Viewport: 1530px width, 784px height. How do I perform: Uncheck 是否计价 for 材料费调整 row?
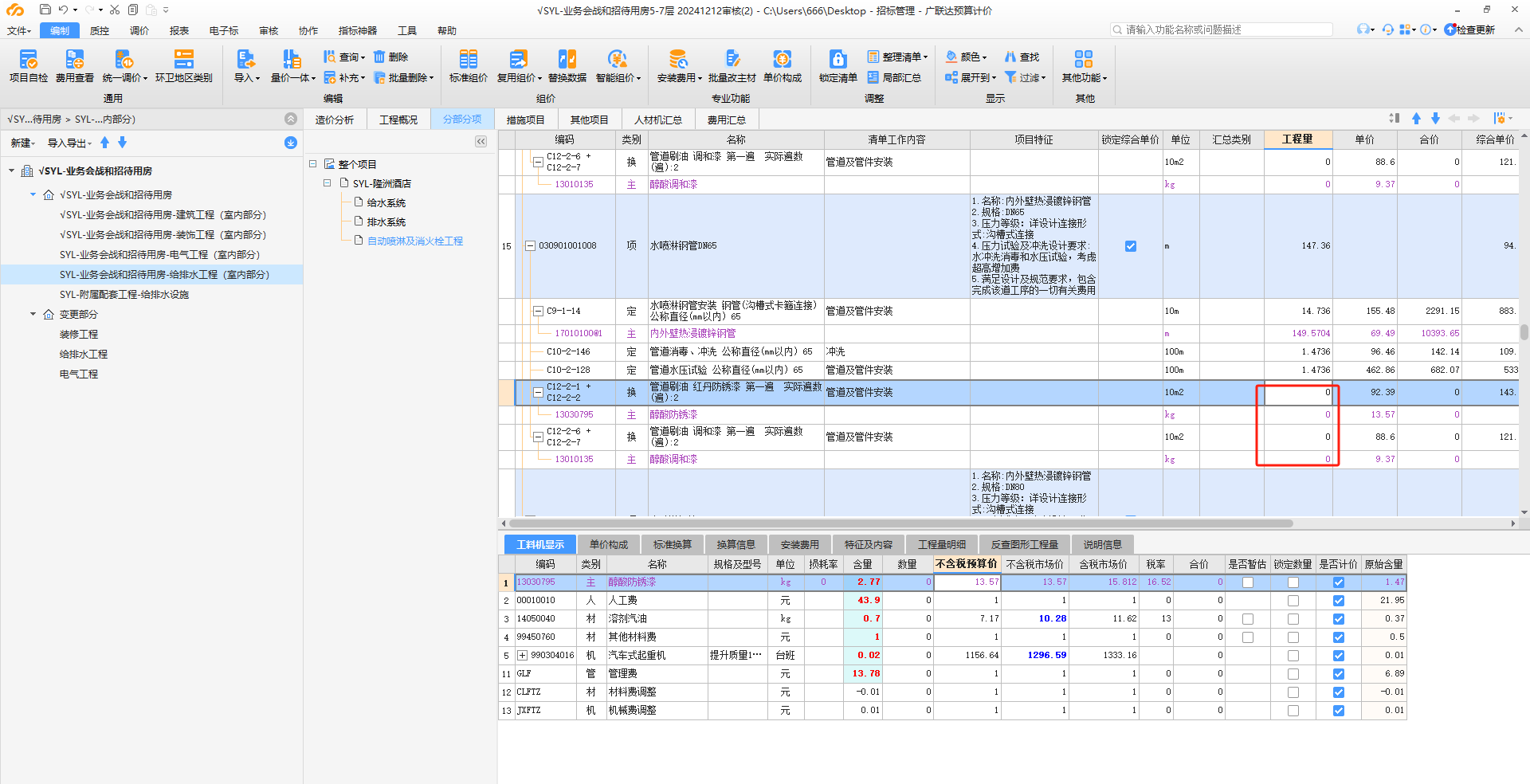click(1339, 692)
